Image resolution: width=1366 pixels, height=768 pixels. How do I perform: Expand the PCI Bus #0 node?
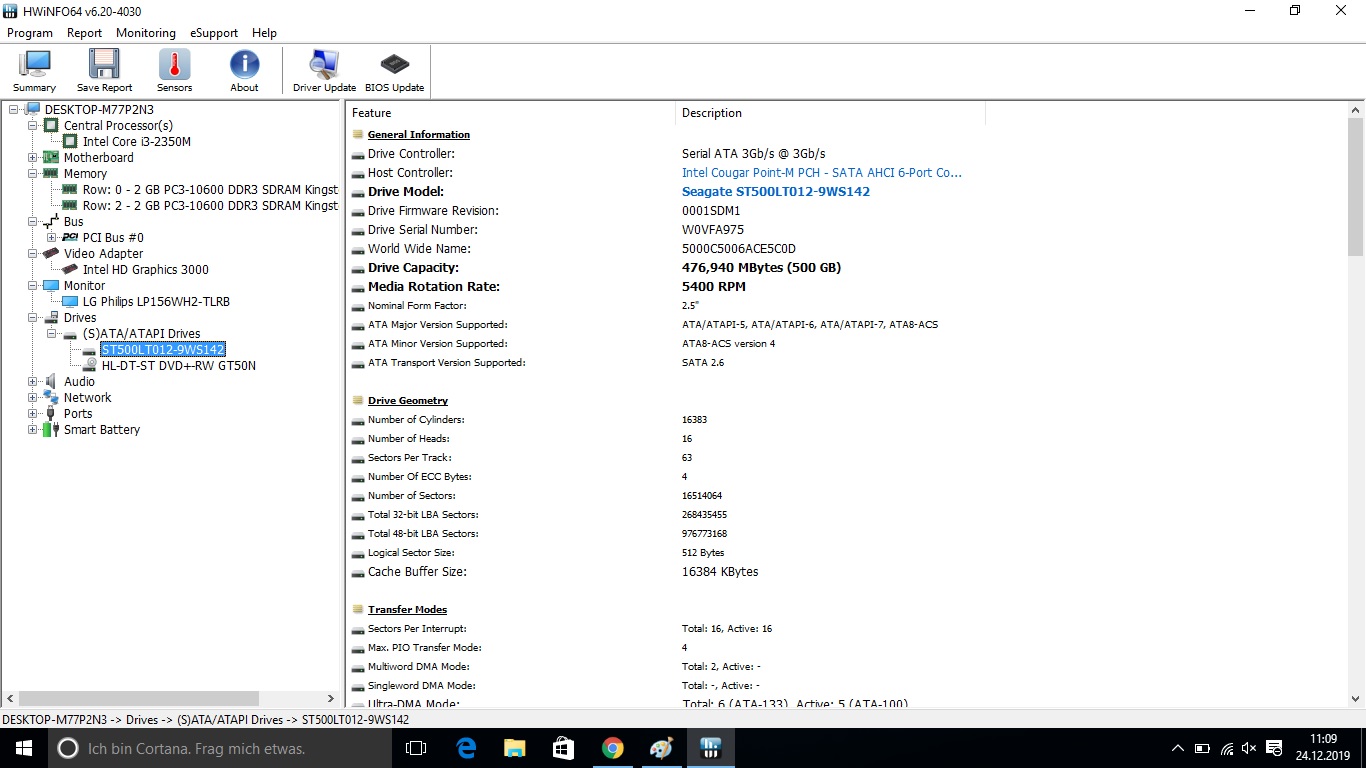pos(51,238)
